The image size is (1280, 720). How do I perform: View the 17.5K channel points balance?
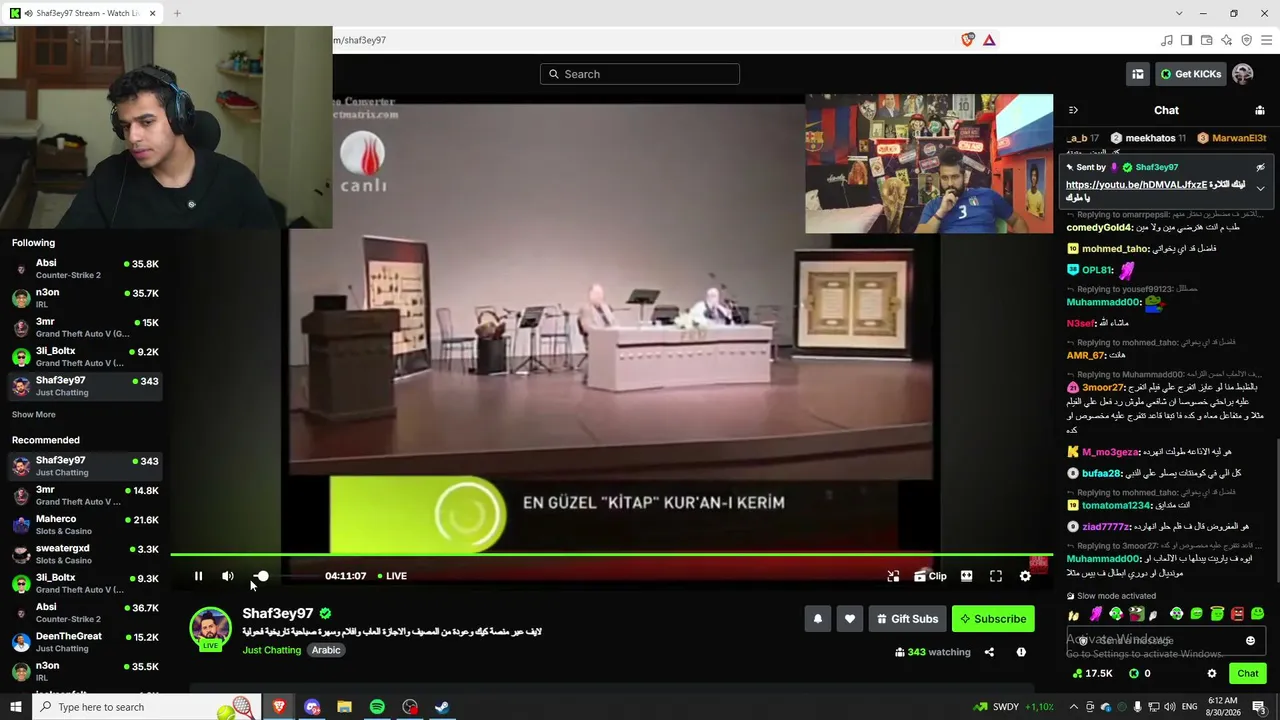click(x=1092, y=674)
